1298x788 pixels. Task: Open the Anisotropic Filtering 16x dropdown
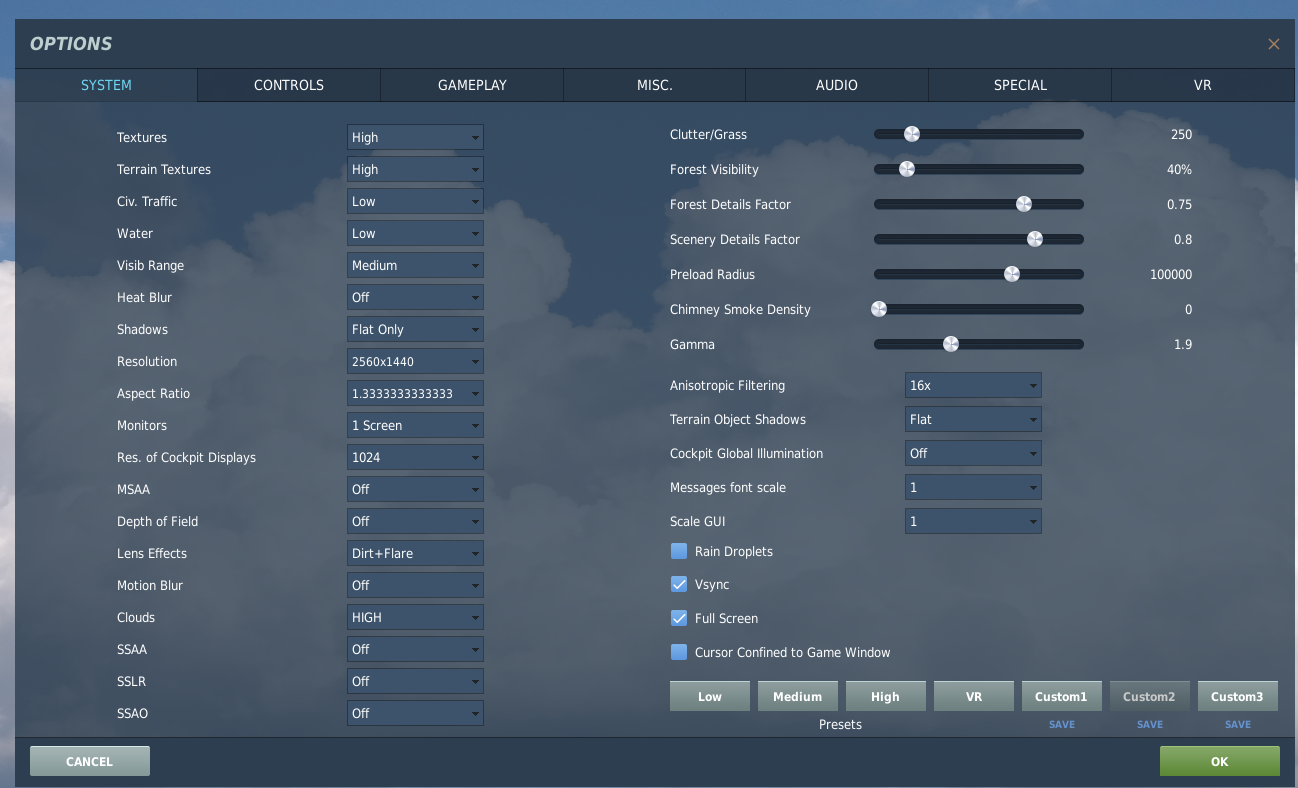(x=973, y=385)
